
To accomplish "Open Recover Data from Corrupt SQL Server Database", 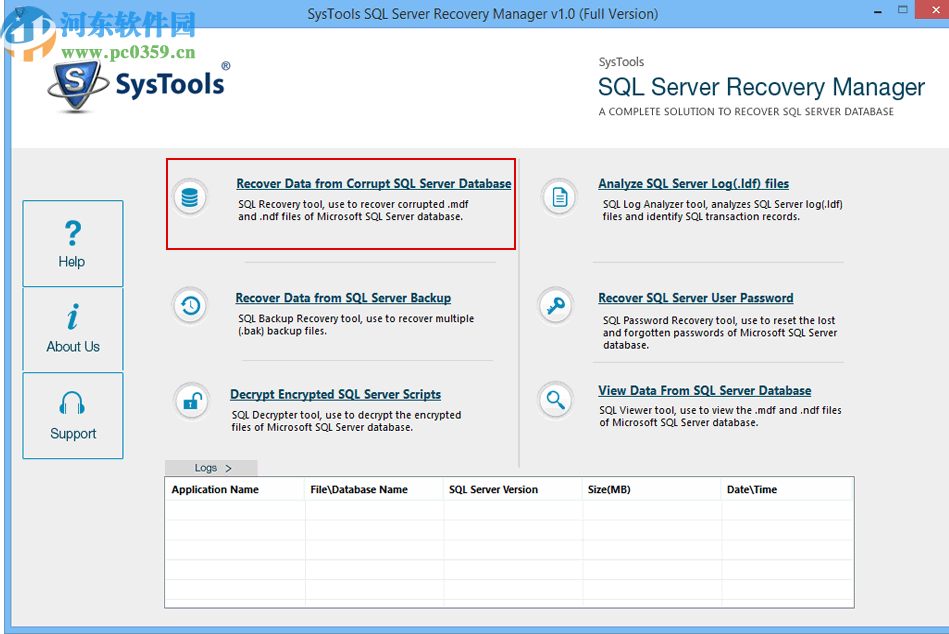I will (x=373, y=183).
